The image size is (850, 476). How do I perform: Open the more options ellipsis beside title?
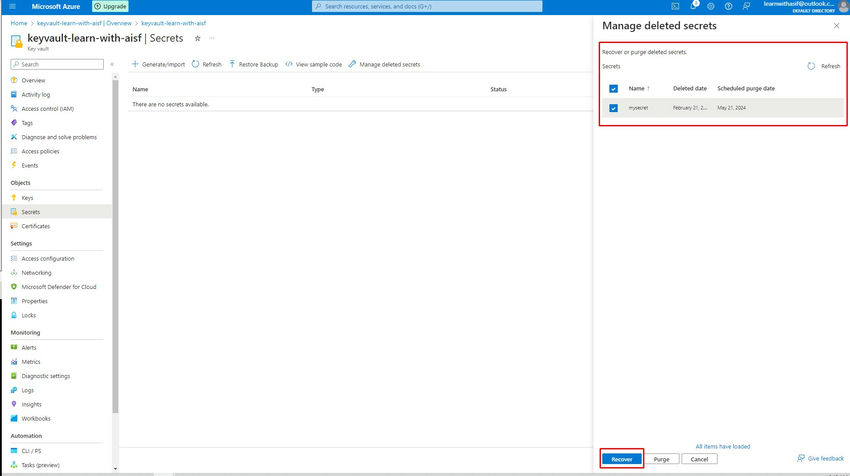pos(211,38)
